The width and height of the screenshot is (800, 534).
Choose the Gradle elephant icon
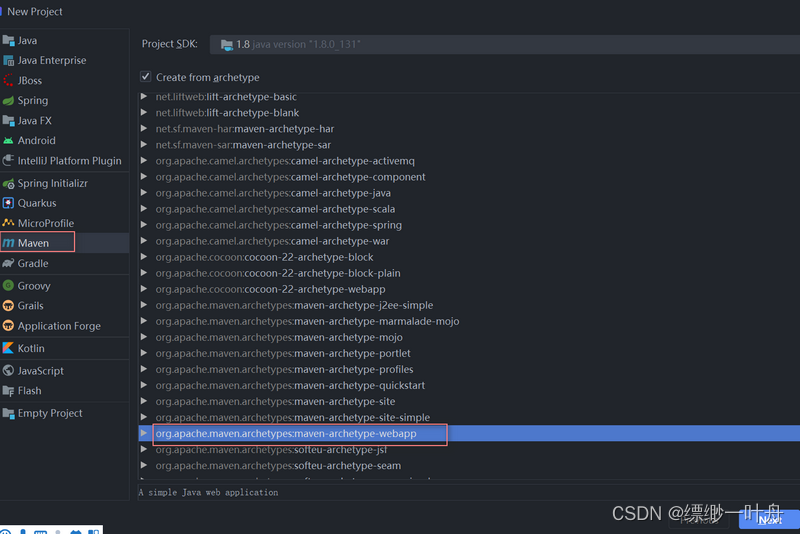coord(8,263)
